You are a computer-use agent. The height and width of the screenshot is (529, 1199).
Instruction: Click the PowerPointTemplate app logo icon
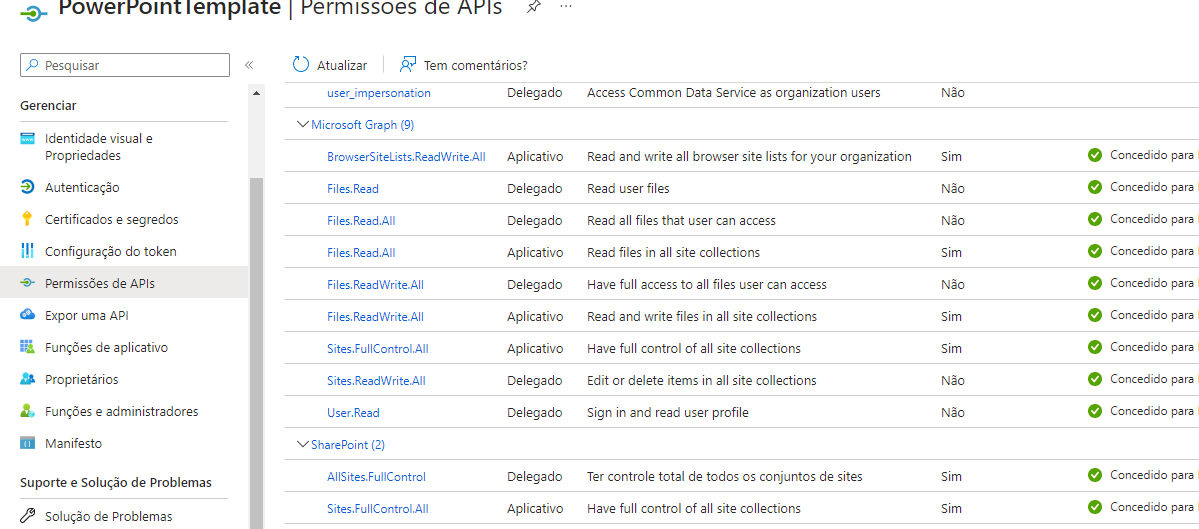coord(34,13)
